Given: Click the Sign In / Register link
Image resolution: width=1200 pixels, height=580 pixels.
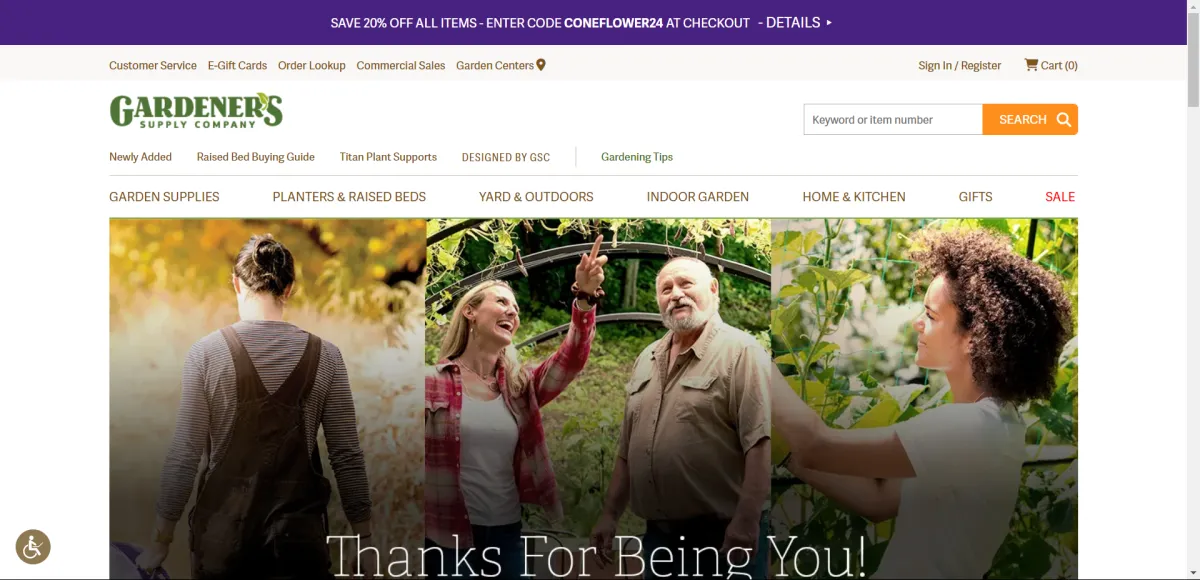Looking at the screenshot, I should point(960,65).
